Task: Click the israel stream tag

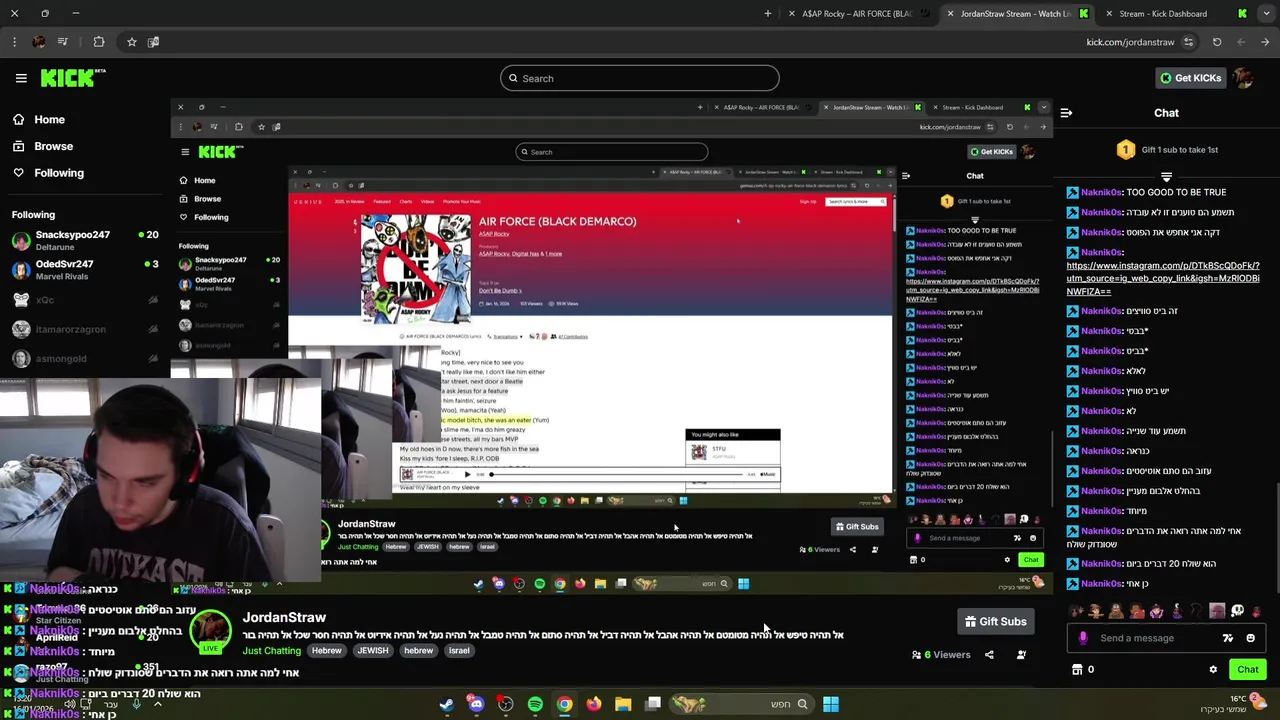Action: tap(459, 651)
